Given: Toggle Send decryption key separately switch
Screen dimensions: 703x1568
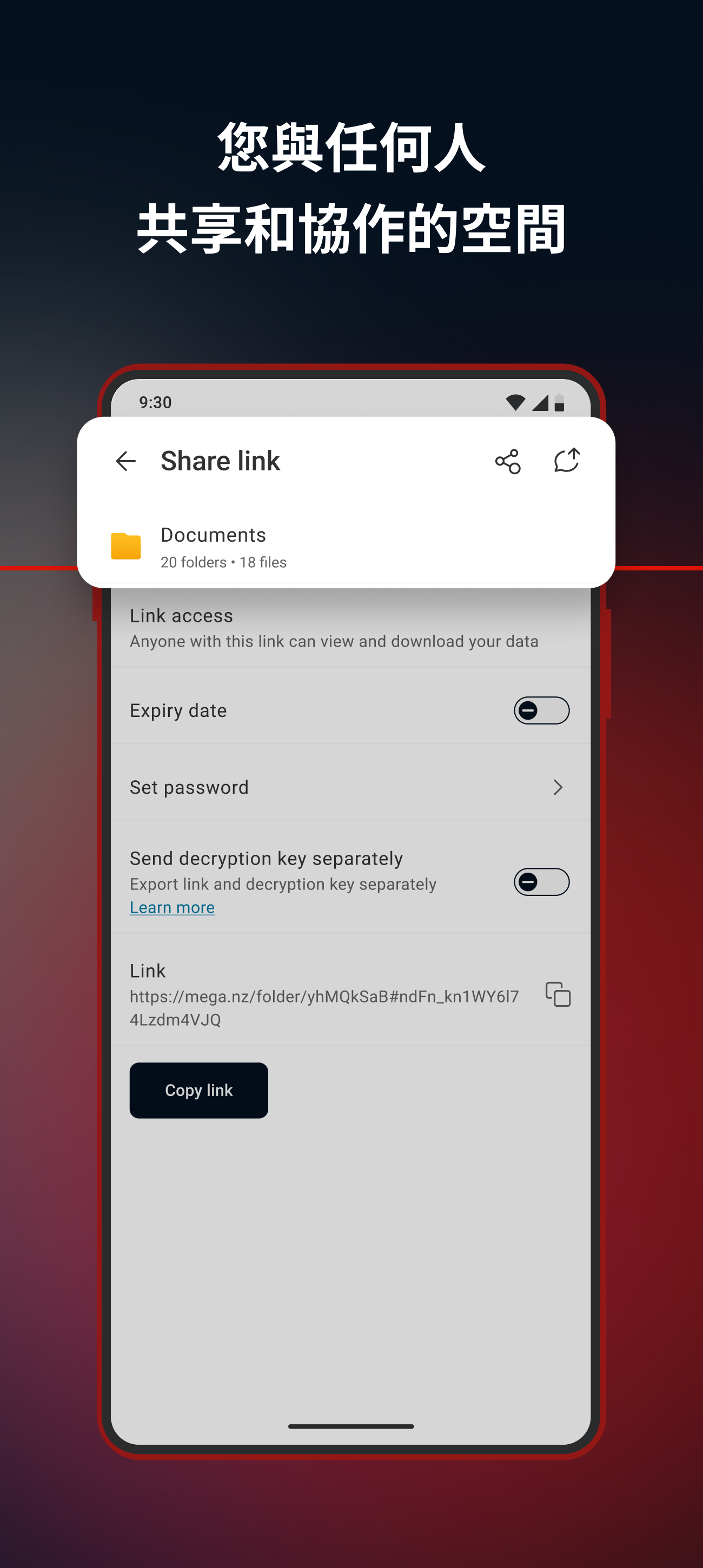Looking at the screenshot, I should (x=541, y=881).
